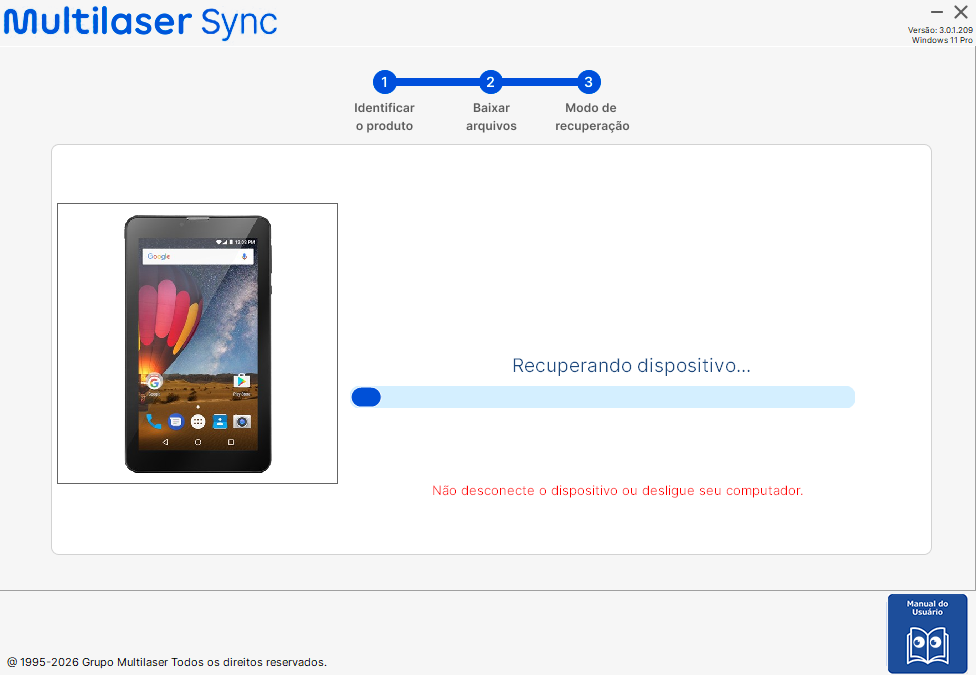Click step 3 circle in progress stepper
This screenshot has width=976, height=675.
coord(588,82)
